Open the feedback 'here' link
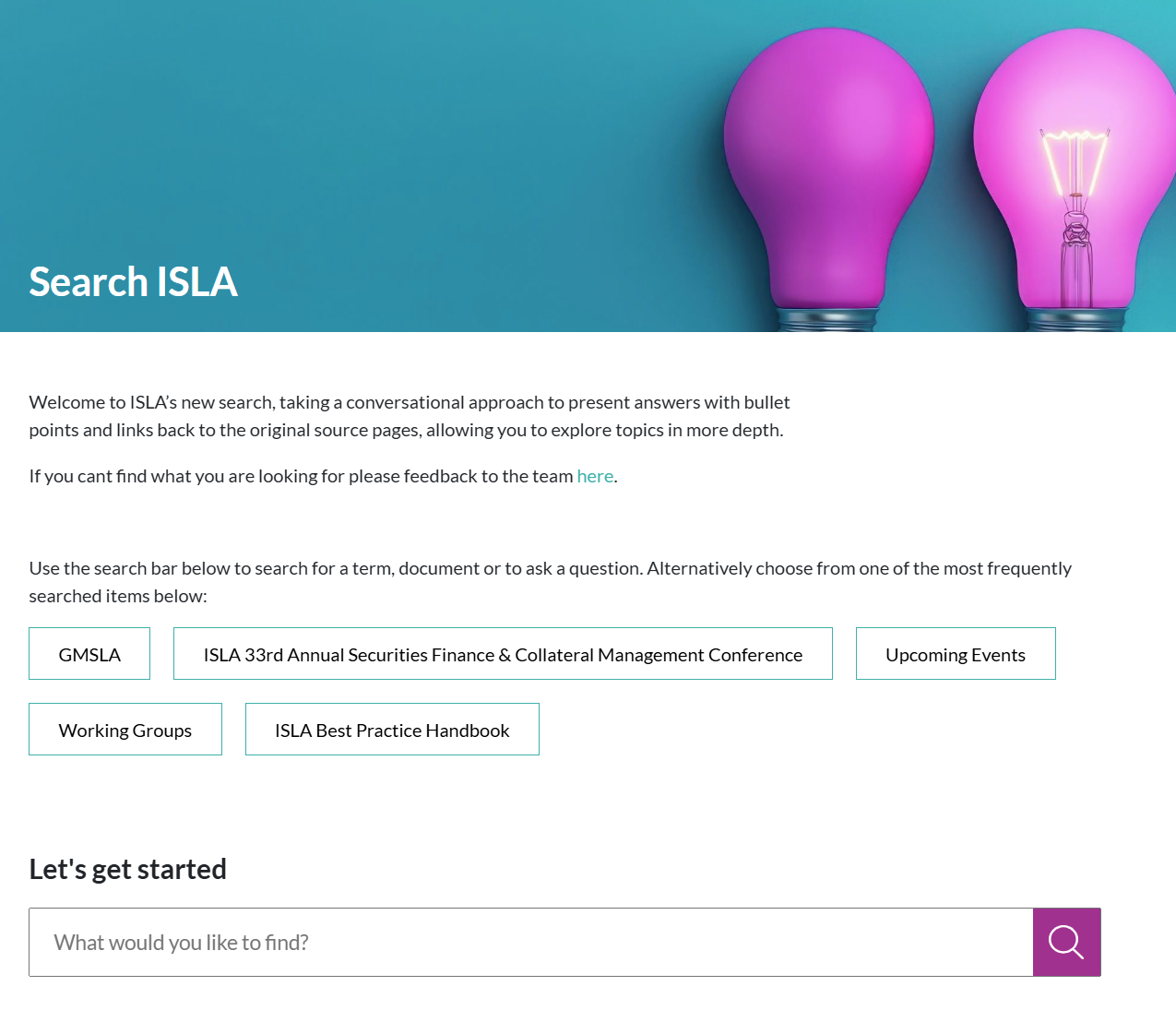This screenshot has height=1010, width=1176. point(595,476)
